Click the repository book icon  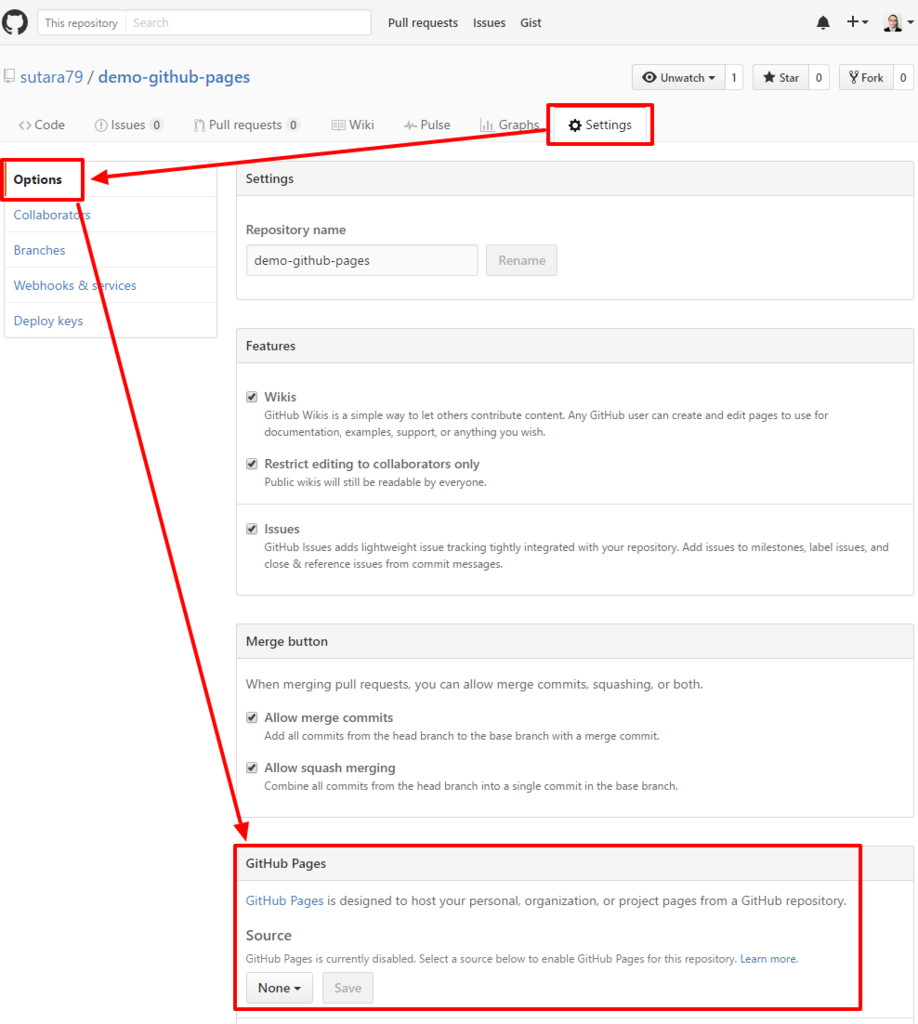[9, 76]
